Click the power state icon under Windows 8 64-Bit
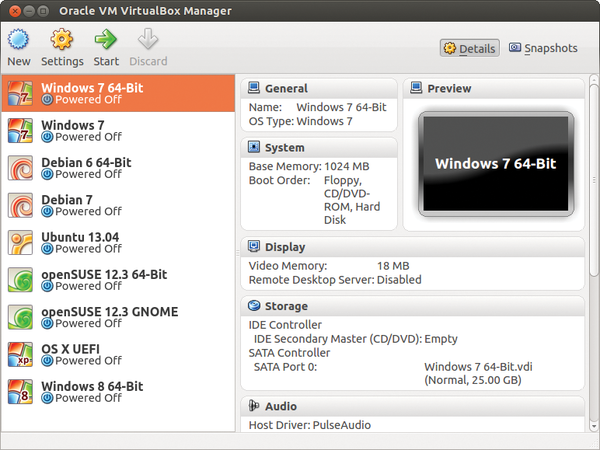This screenshot has width=600, height=450. click(x=47, y=398)
